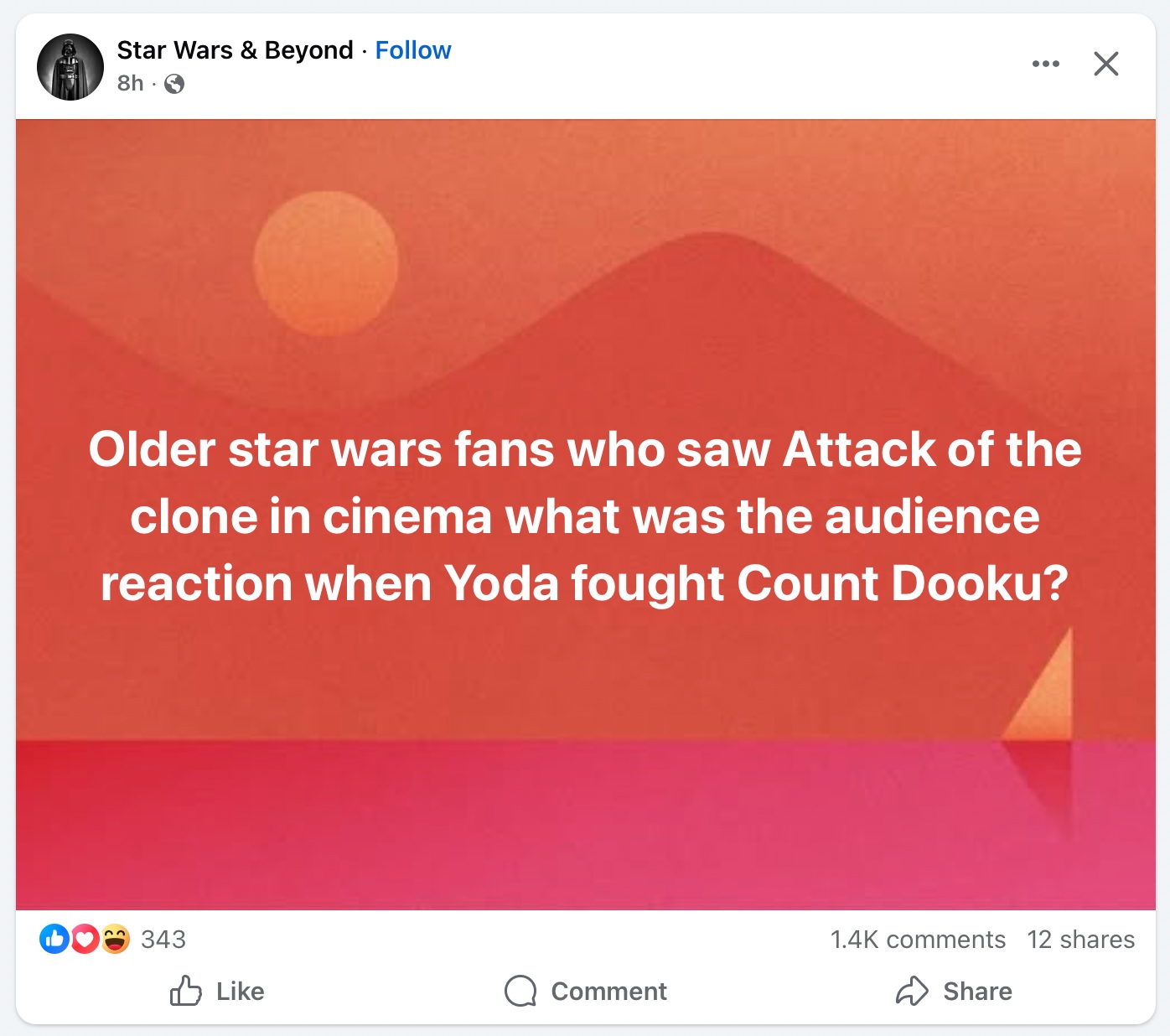Click the speech bubble icon beside Comment

[x=520, y=991]
